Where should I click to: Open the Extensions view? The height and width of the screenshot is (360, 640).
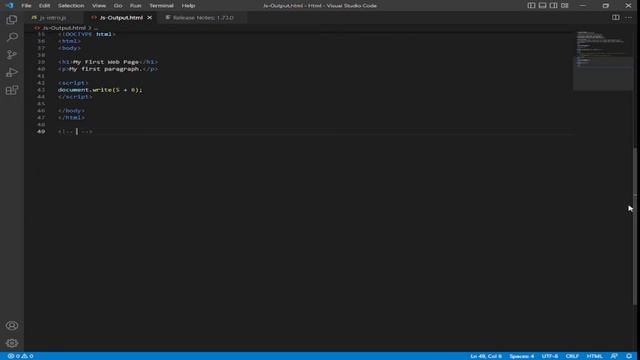(x=12, y=90)
